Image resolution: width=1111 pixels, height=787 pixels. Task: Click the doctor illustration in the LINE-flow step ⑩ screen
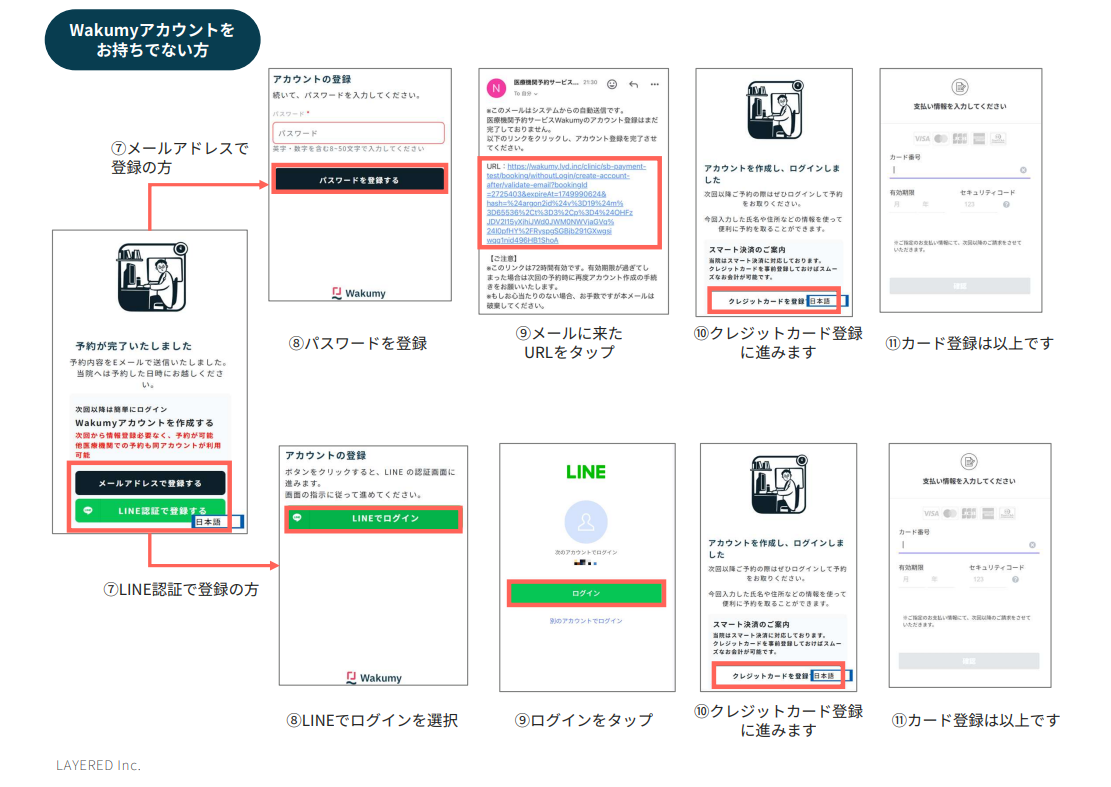pos(779,485)
